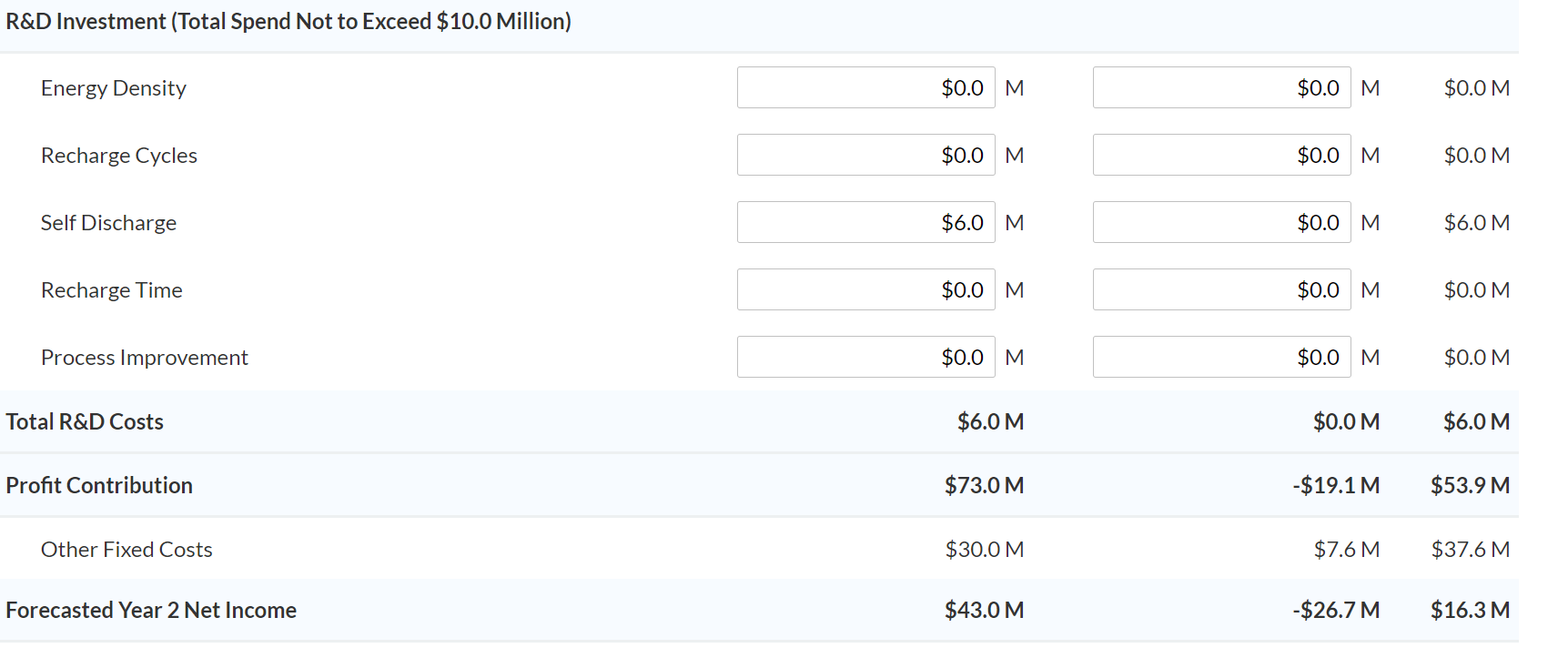Click the Profit Contribution total $53.9 M

point(1470,485)
